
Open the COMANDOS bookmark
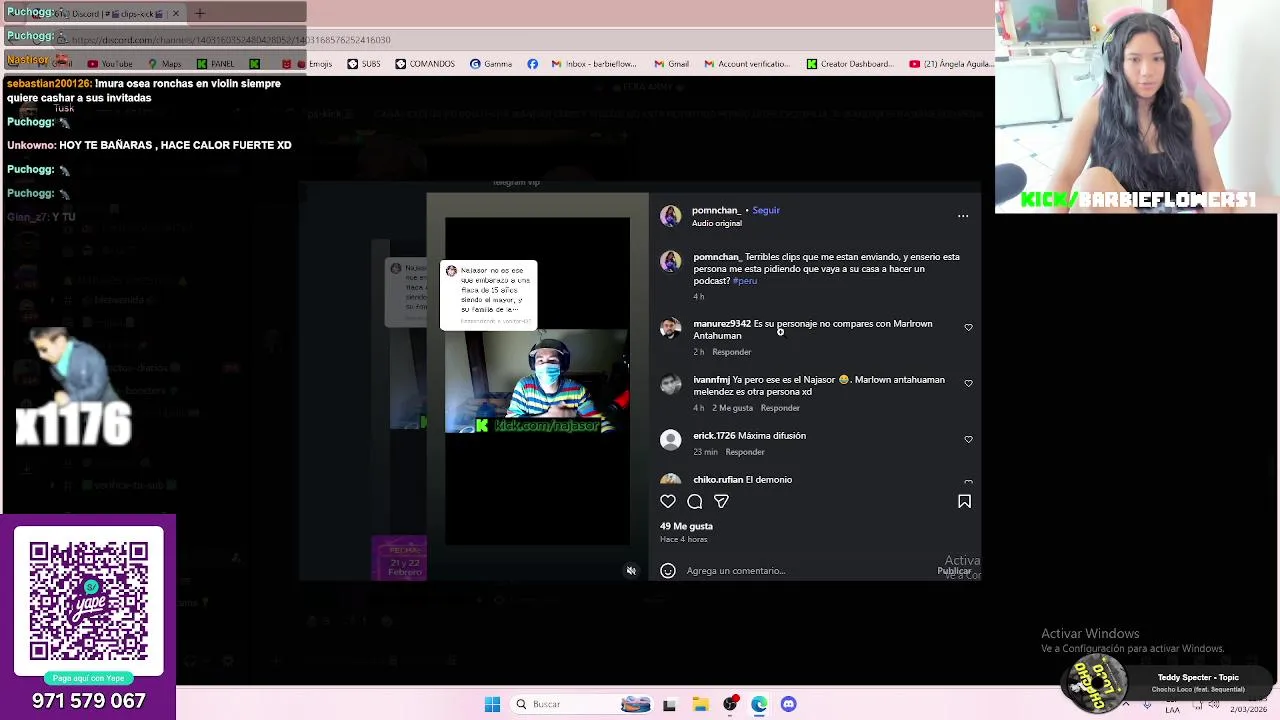[424, 64]
